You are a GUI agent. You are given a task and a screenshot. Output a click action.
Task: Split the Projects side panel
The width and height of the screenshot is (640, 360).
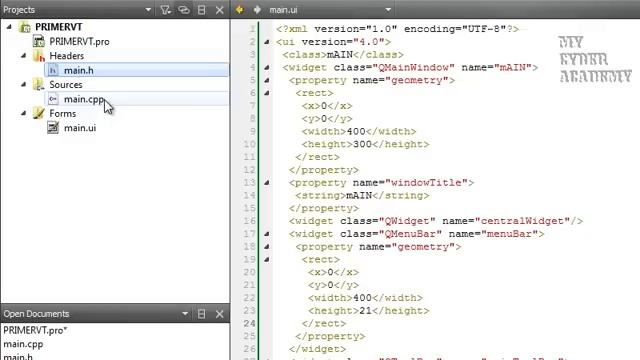click(202, 10)
